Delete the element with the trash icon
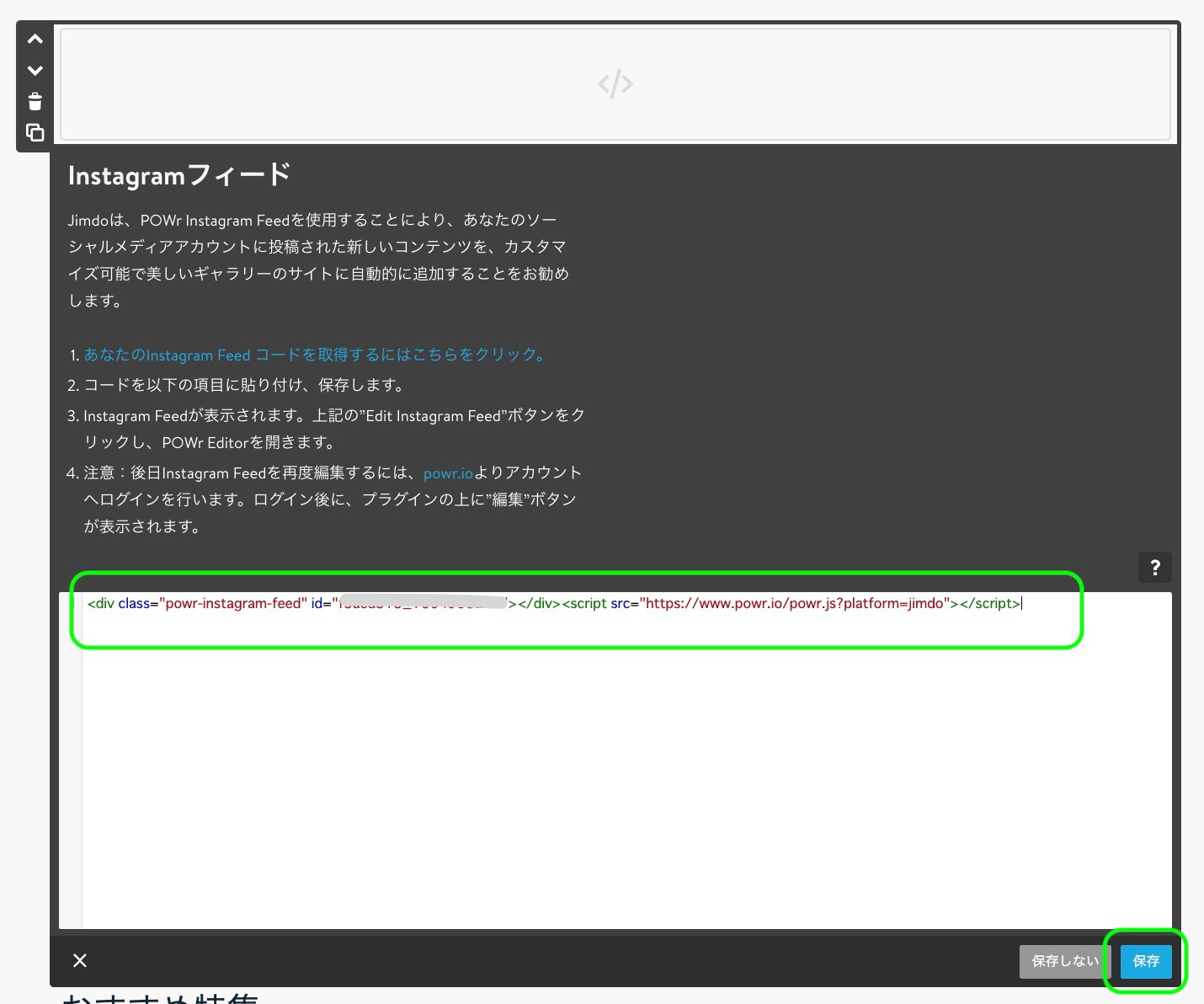 tap(35, 101)
